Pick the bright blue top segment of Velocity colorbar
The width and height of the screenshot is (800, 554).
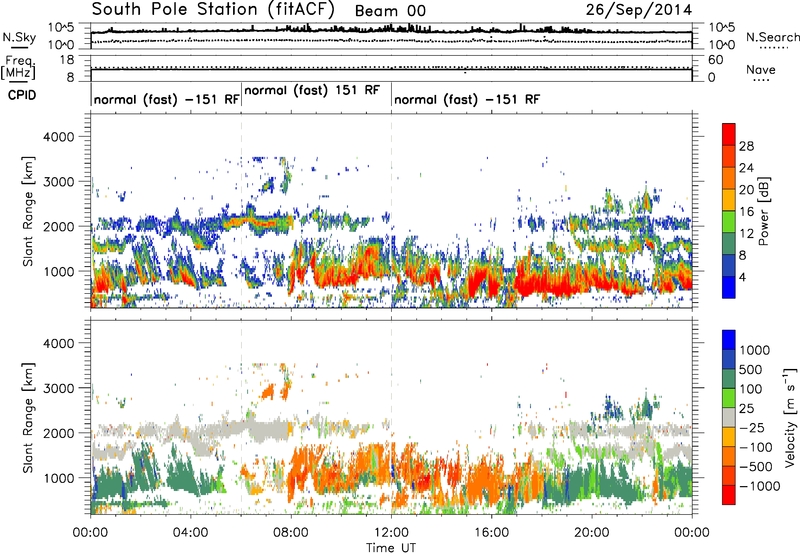point(729,340)
